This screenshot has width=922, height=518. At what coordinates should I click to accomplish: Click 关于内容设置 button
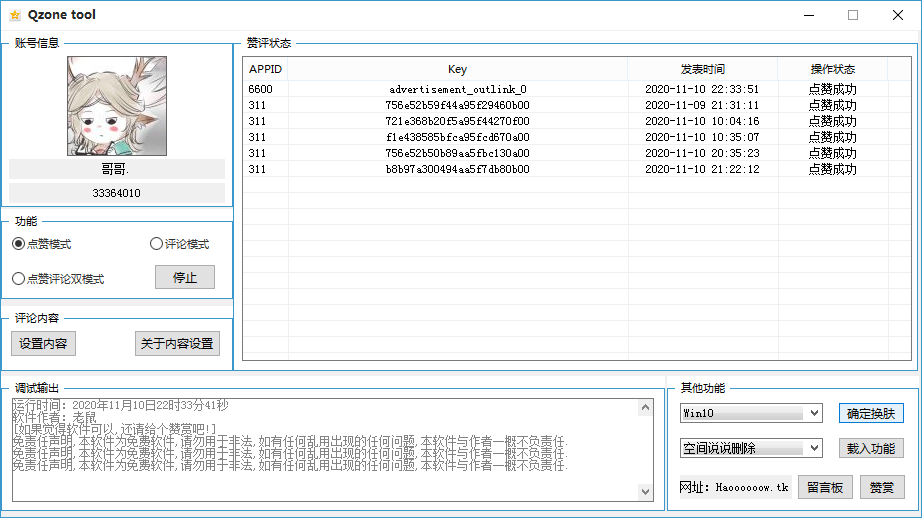tap(177, 343)
